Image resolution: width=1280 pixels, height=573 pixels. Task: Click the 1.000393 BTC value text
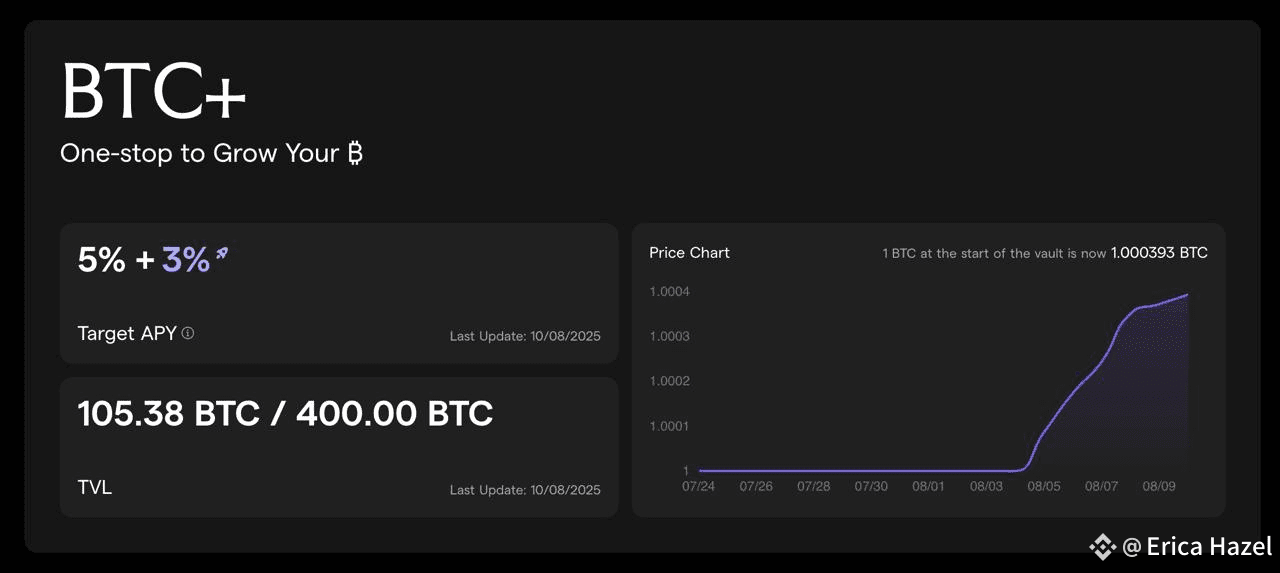(x=1159, y=253)
